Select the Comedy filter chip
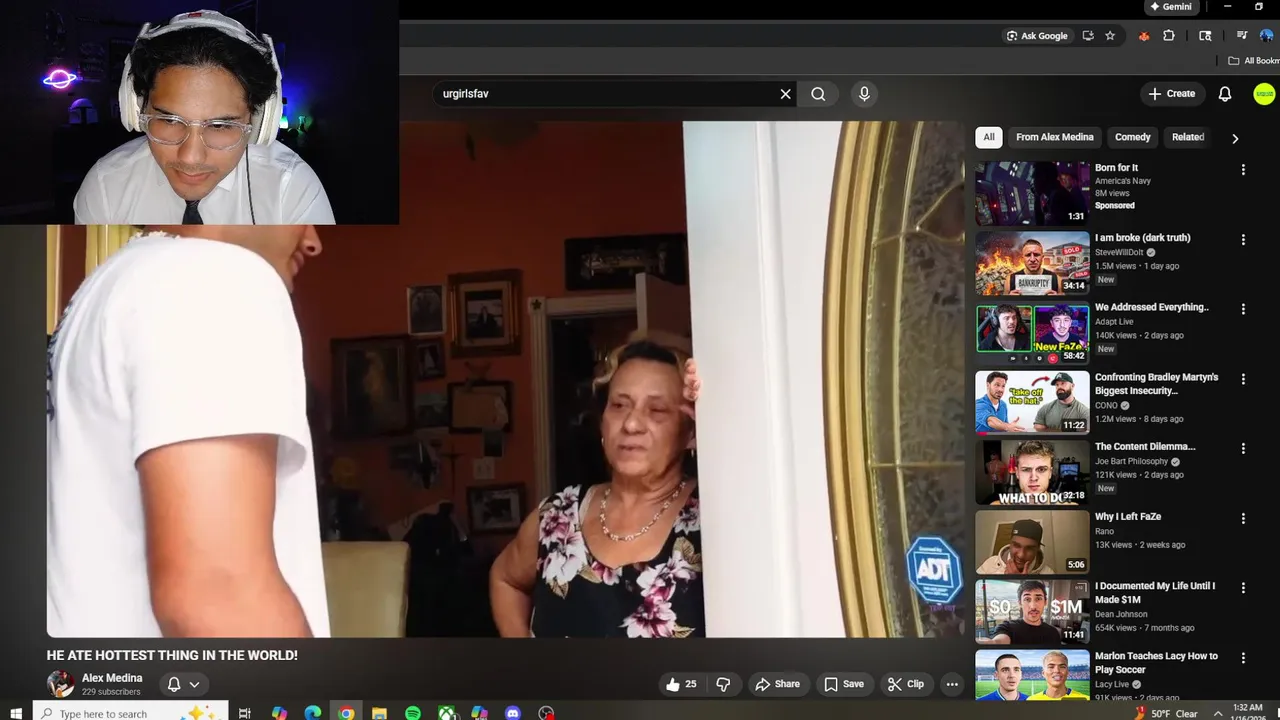The height and width of the screenshot is (720, 1280). coord(1132,137)
